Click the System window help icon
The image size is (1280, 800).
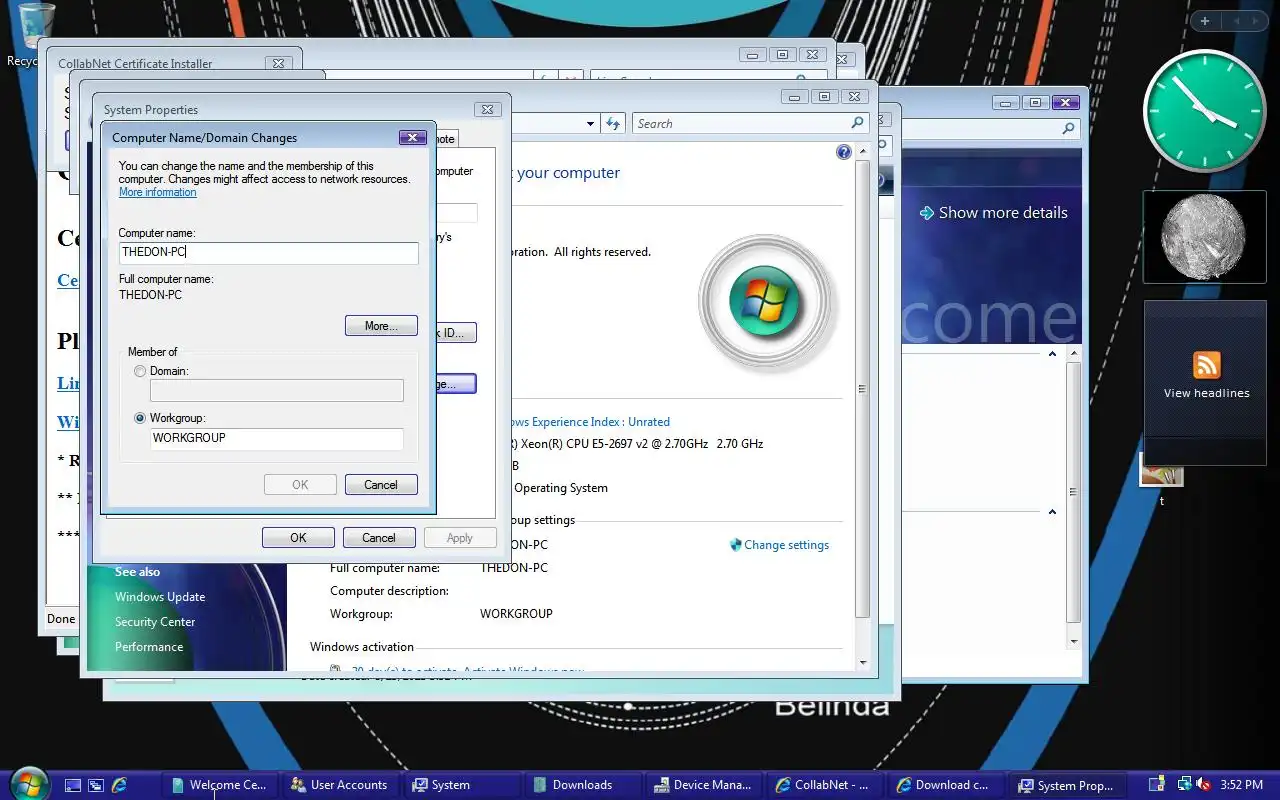click(844, 153)
